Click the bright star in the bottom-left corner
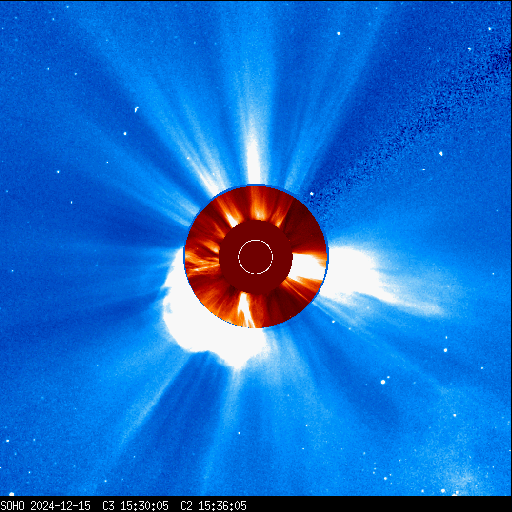The image size is (512, 512). [x=12, y=494]
